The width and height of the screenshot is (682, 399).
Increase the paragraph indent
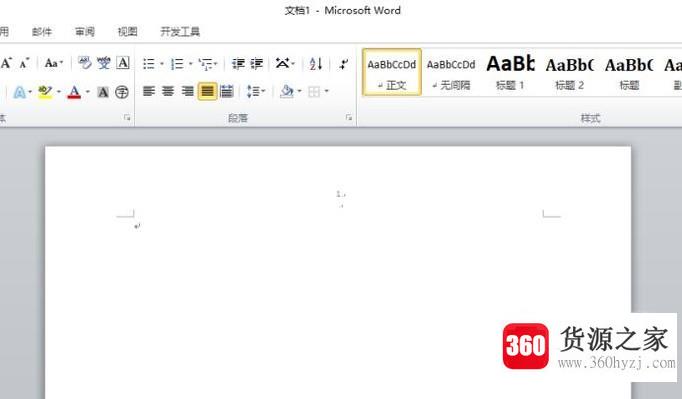pos(257,64)
